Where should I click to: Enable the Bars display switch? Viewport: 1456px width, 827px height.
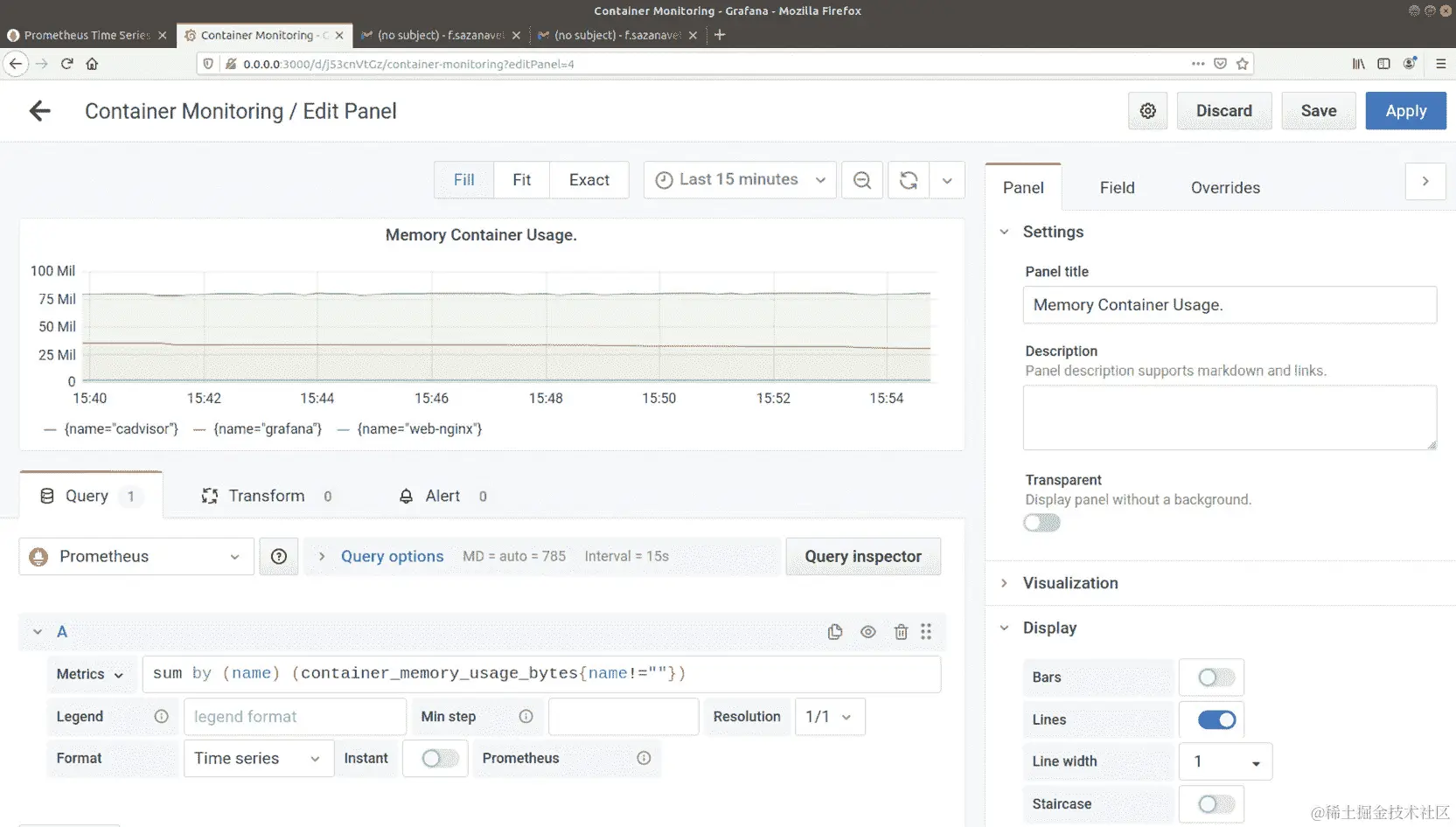(1216, 678)
